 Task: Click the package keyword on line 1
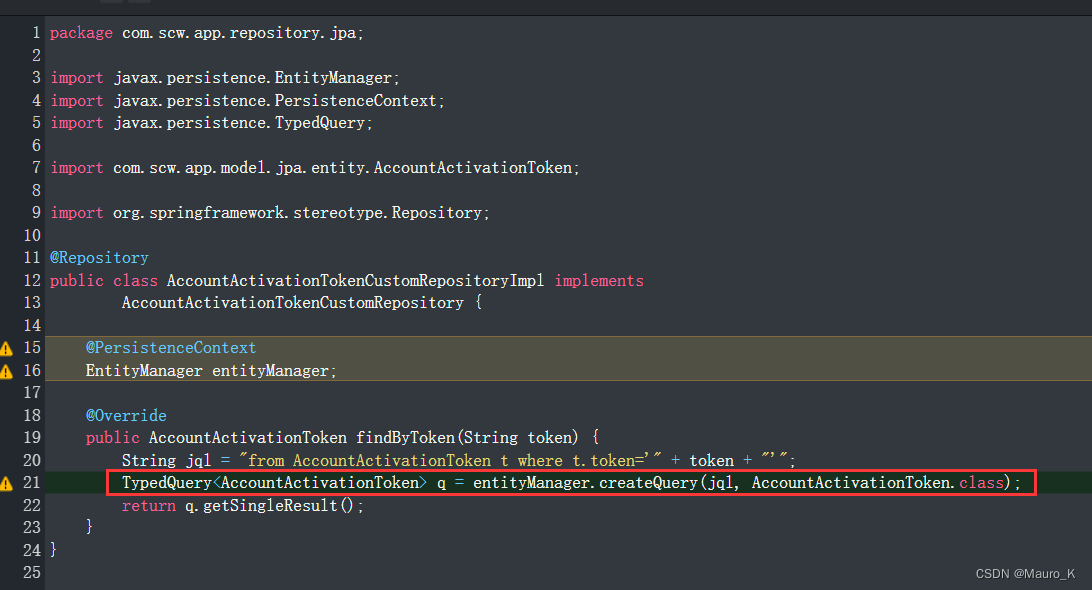point(80,32)
